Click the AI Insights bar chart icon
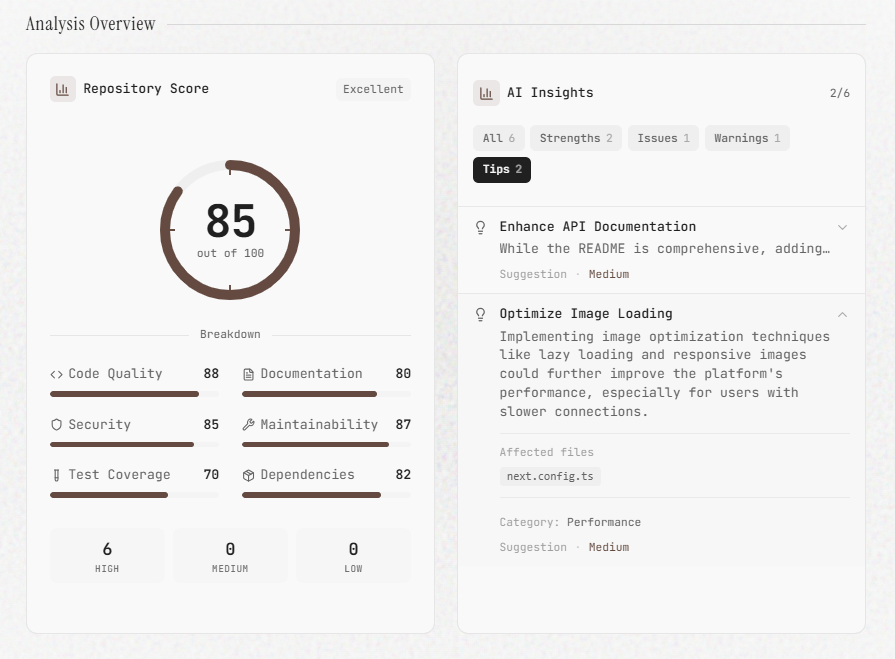The height and width of the screenshot is (659, 895). [487, 92]
